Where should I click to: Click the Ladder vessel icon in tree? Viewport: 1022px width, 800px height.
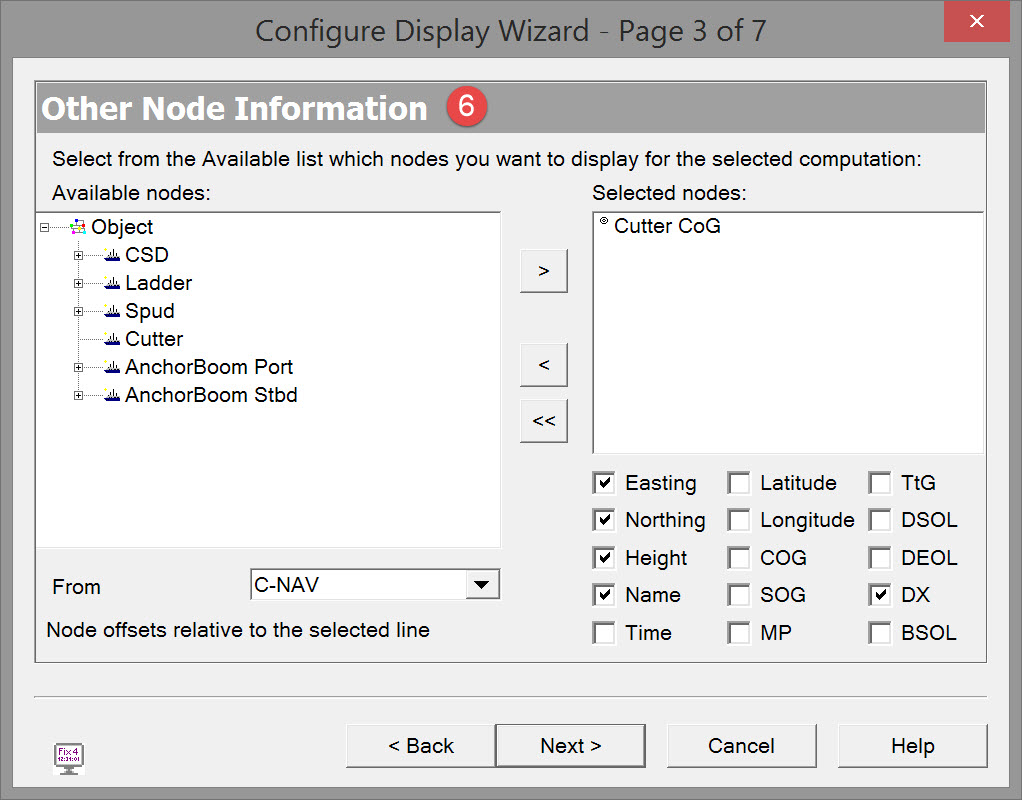[112, 284]
